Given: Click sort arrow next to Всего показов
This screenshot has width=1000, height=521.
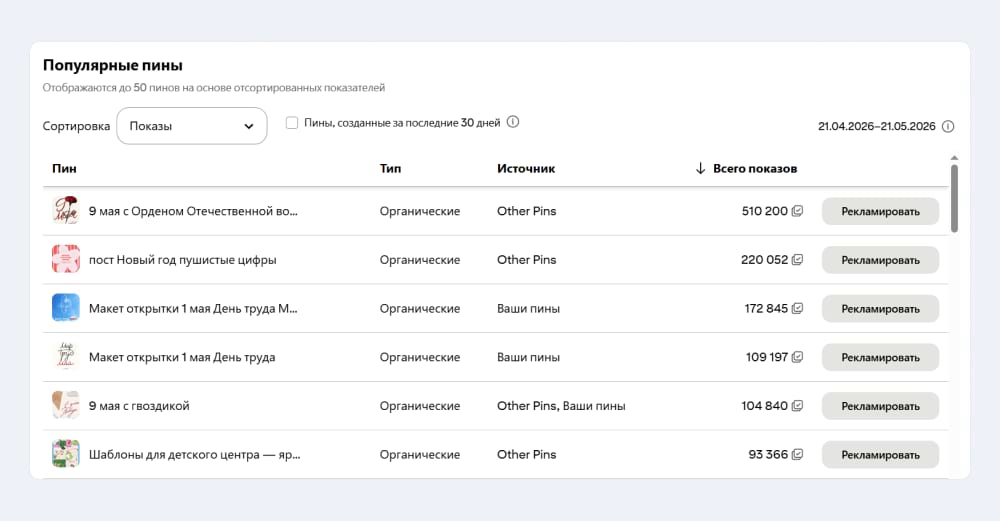Looking at the screenshot, I should pos(700,168).
